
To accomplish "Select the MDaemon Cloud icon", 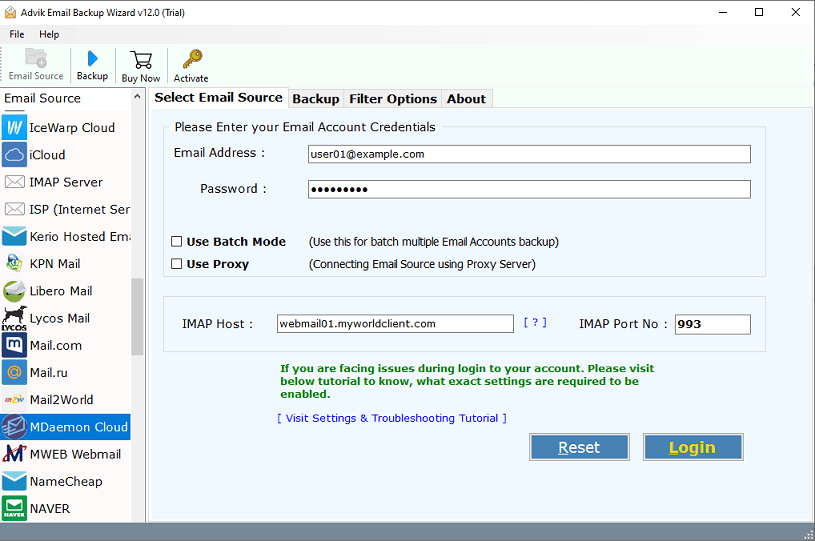I will click(14, 427).
